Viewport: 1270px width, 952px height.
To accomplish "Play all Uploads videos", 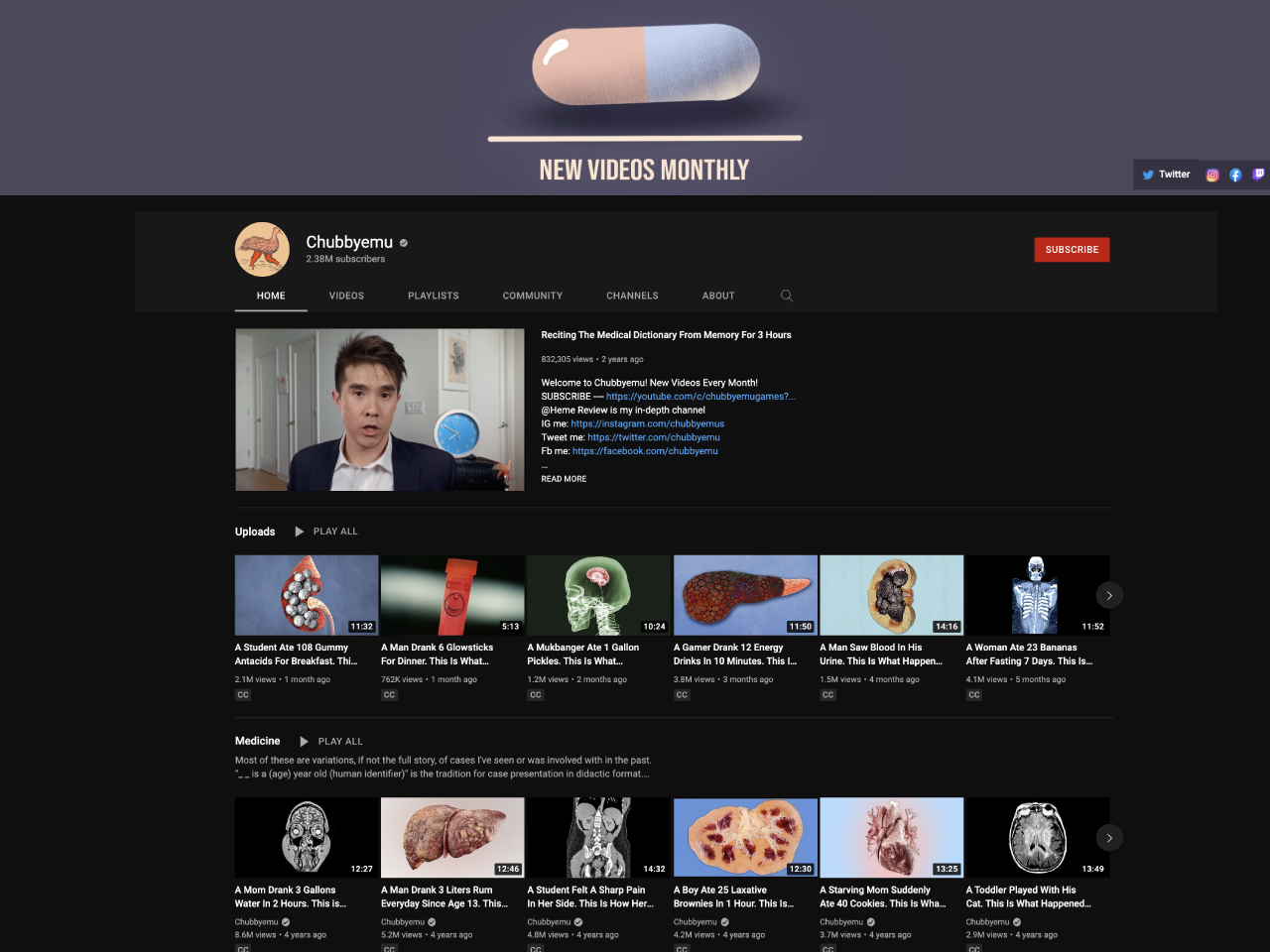I will point(326,532).
